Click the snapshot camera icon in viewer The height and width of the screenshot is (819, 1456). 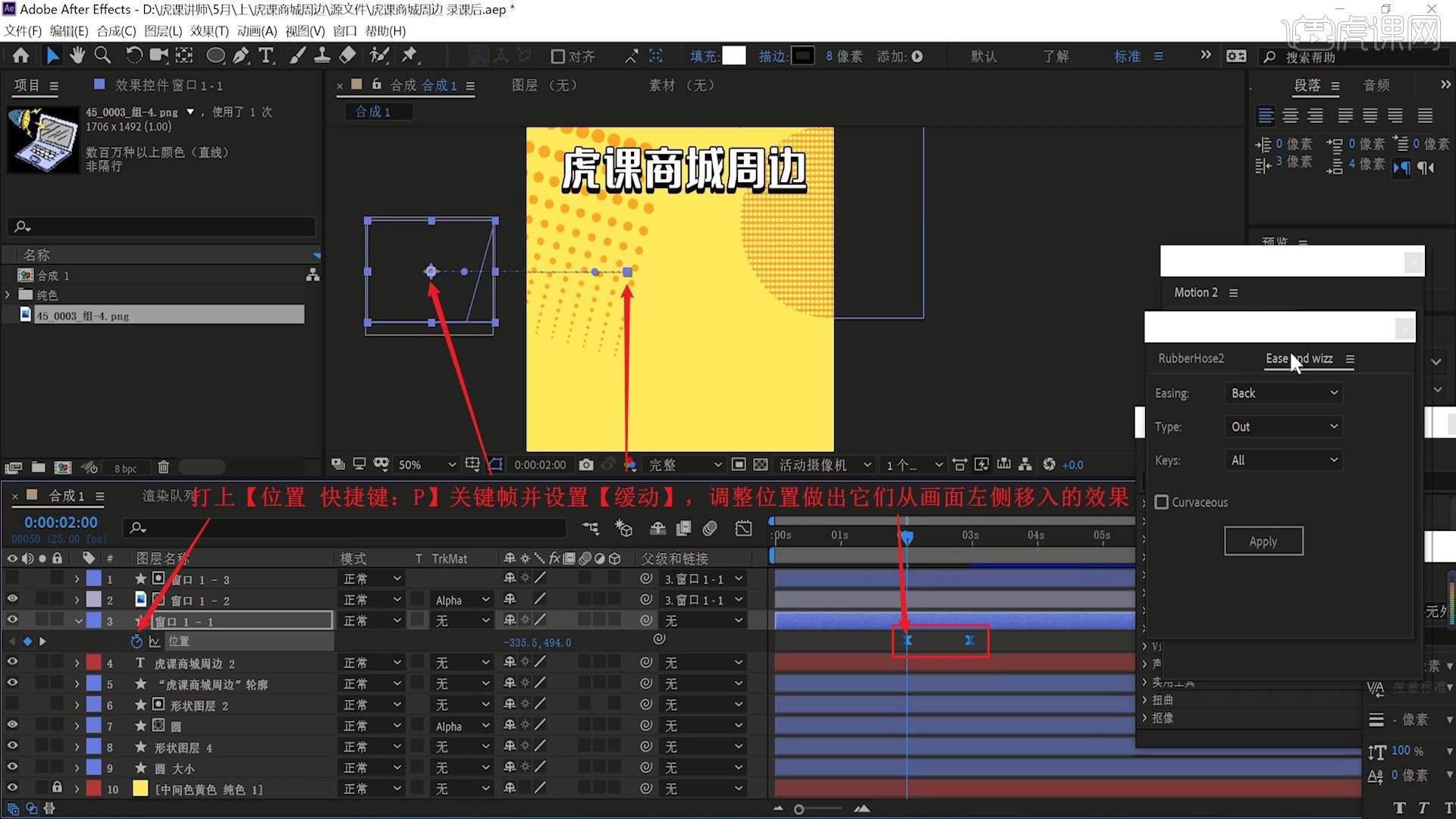(x=586, y=464)
